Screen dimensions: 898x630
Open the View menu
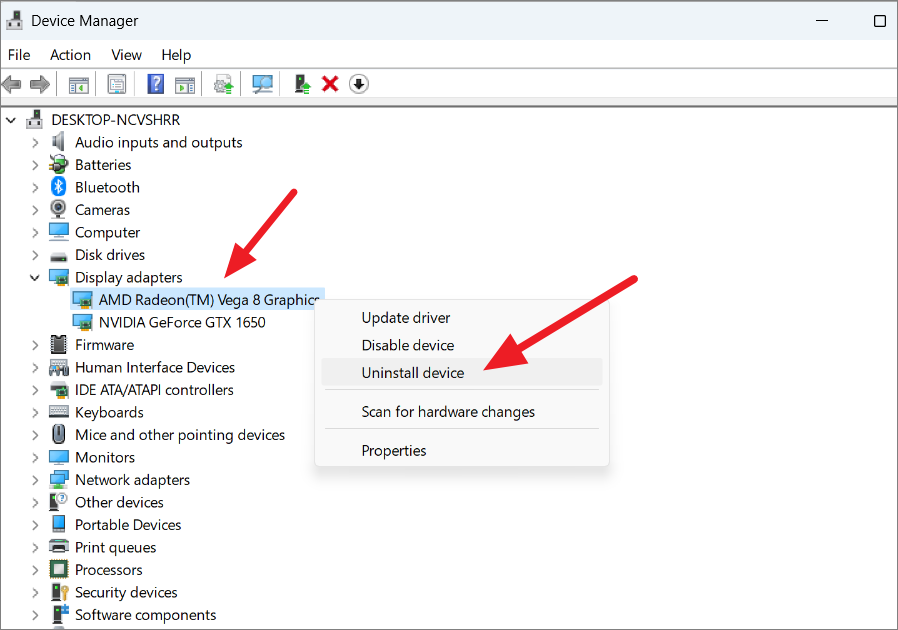[x=127, y=55]
